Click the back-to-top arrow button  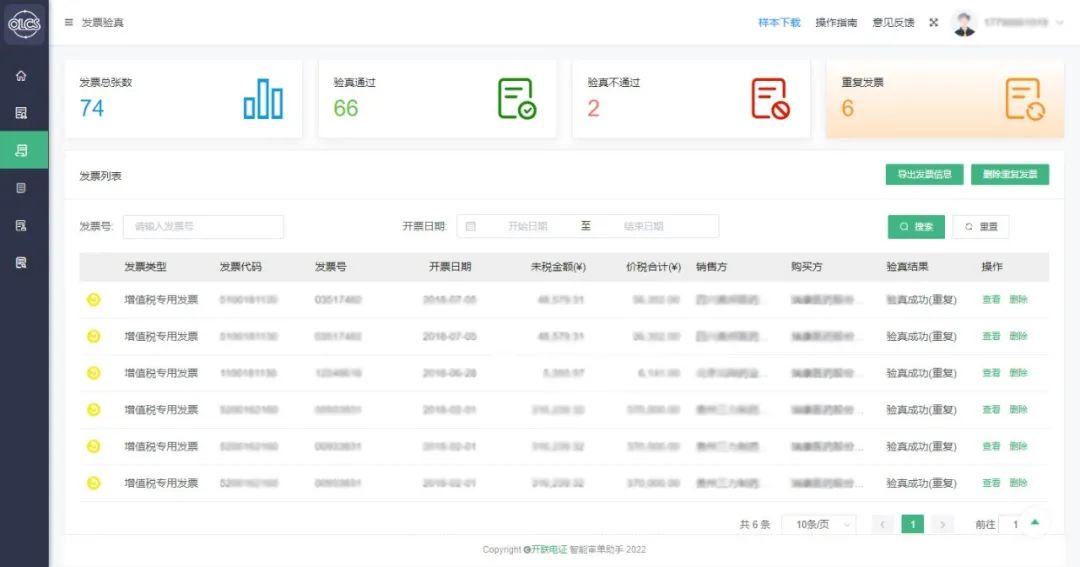coord(1035,521)
